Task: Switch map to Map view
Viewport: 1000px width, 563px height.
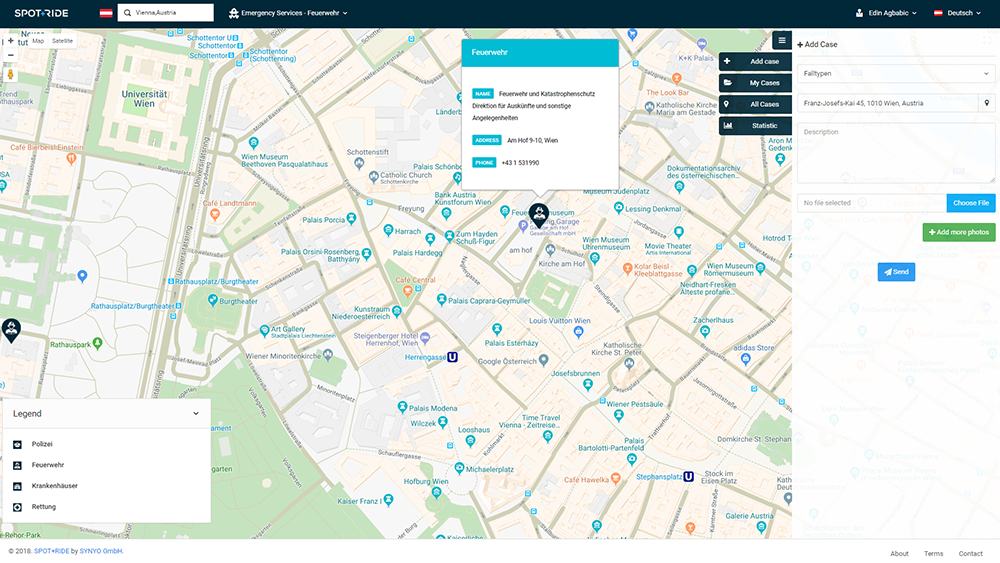Action: [38, 41]
